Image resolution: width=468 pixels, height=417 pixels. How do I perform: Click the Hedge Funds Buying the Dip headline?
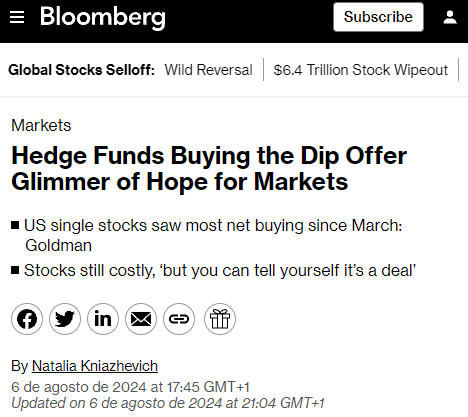coord(209,169)
